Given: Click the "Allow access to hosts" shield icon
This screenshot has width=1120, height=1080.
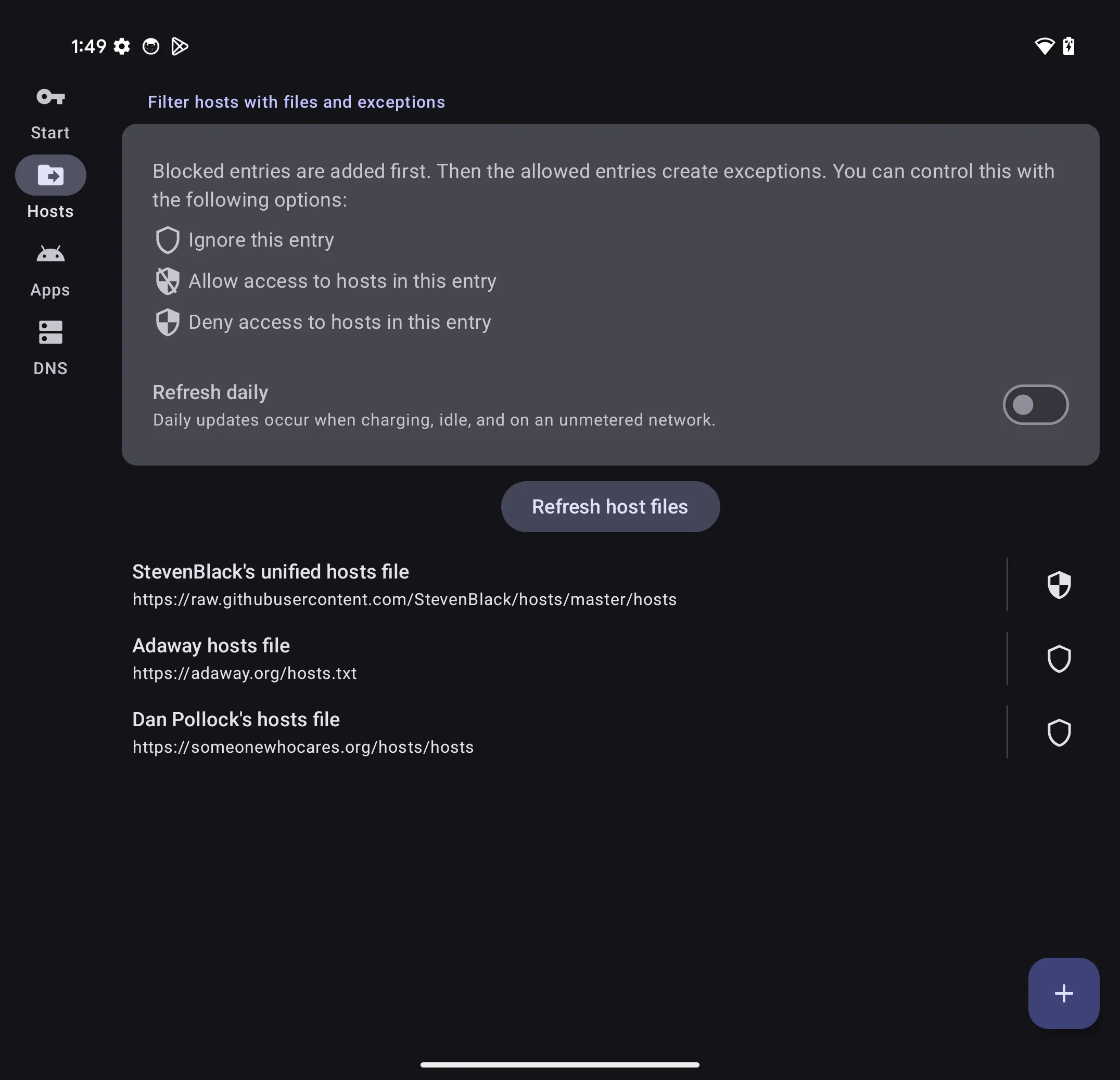Looking at the screenshot, I should 168,281.
